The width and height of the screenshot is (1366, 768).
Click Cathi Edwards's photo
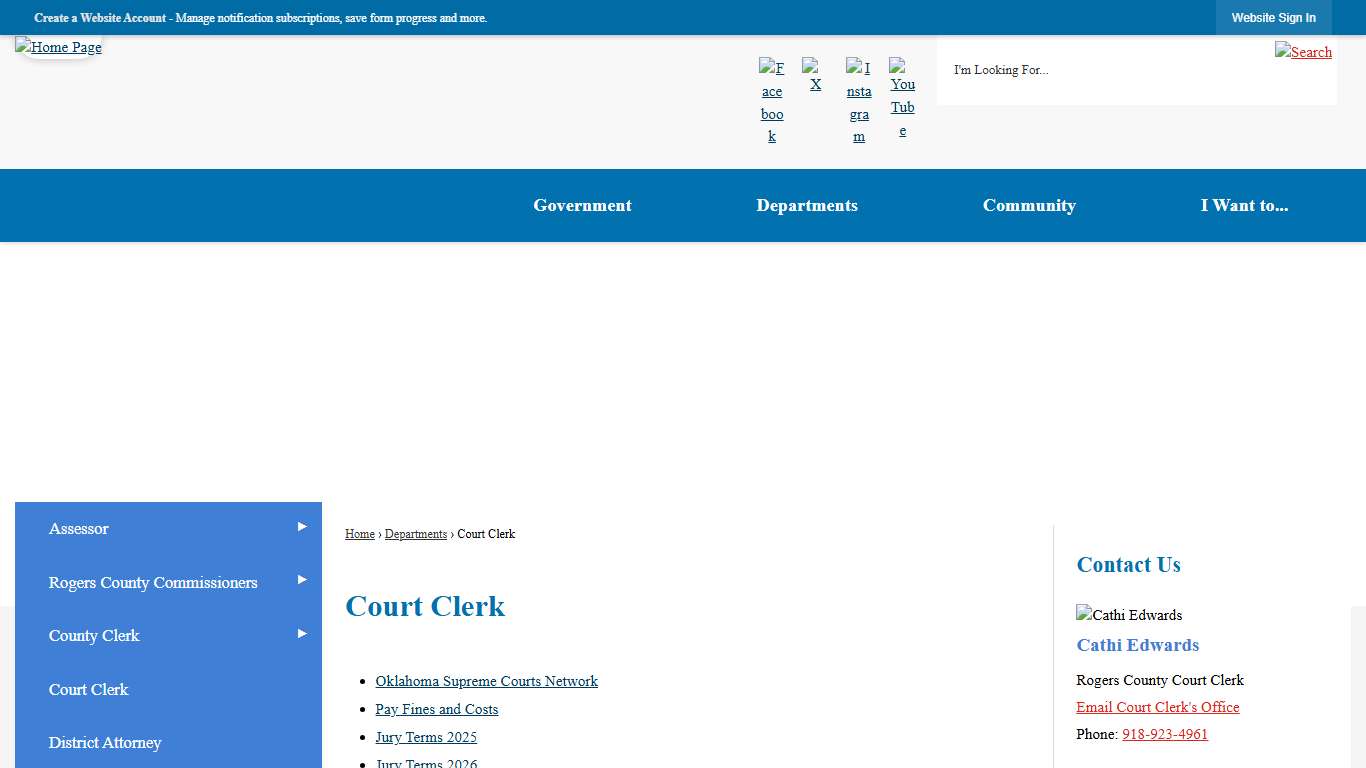(x=1129, y=615)
